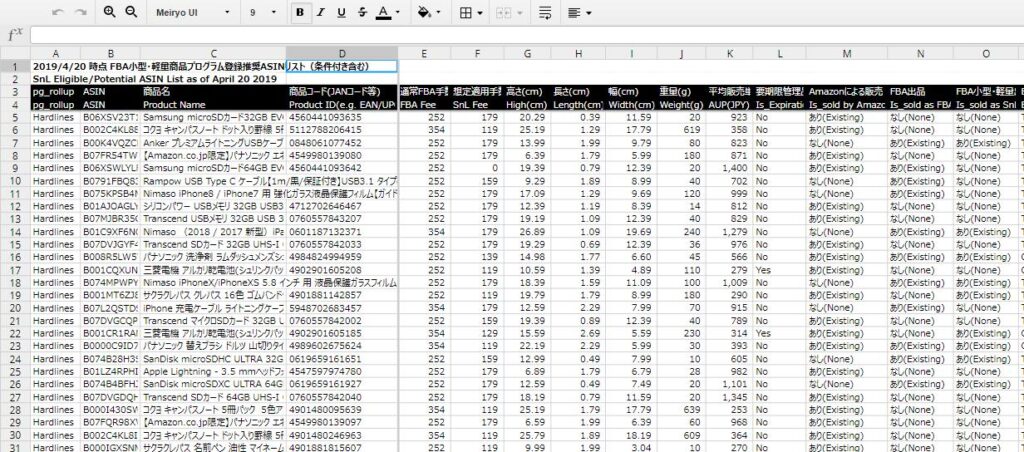Expand the merge cells dropdown arrow
Viewport: 1024px width, 452px height.
click(520, 12)
